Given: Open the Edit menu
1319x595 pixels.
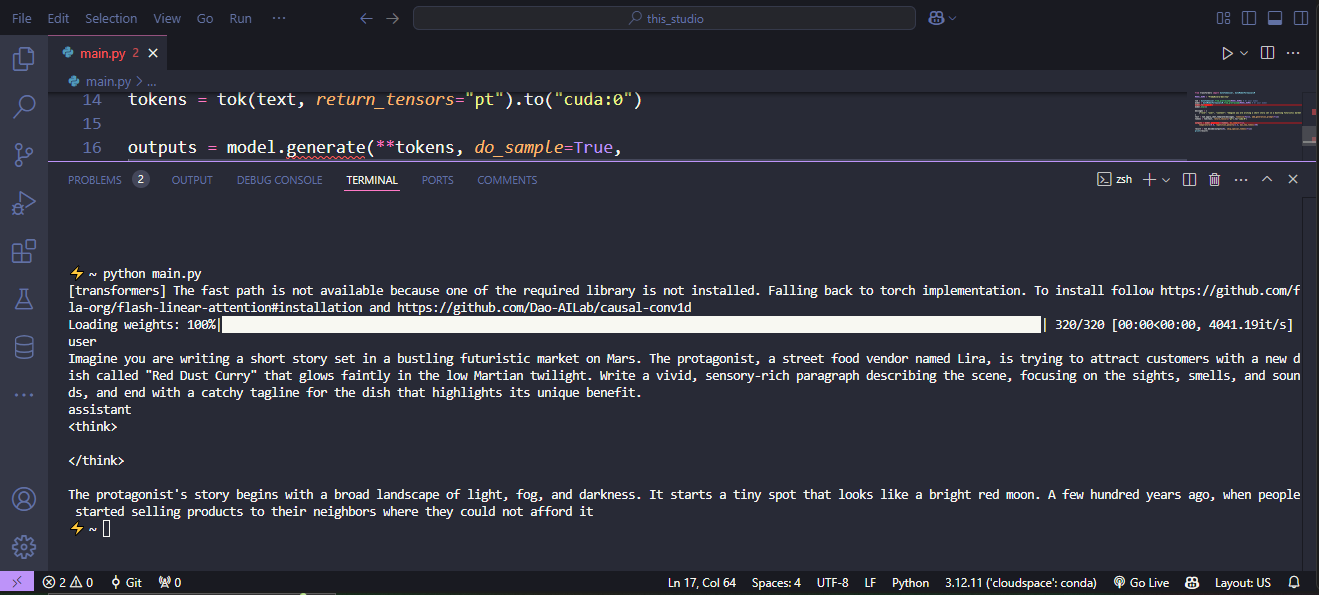Looking at the screenshot, I should pos(58,18).
